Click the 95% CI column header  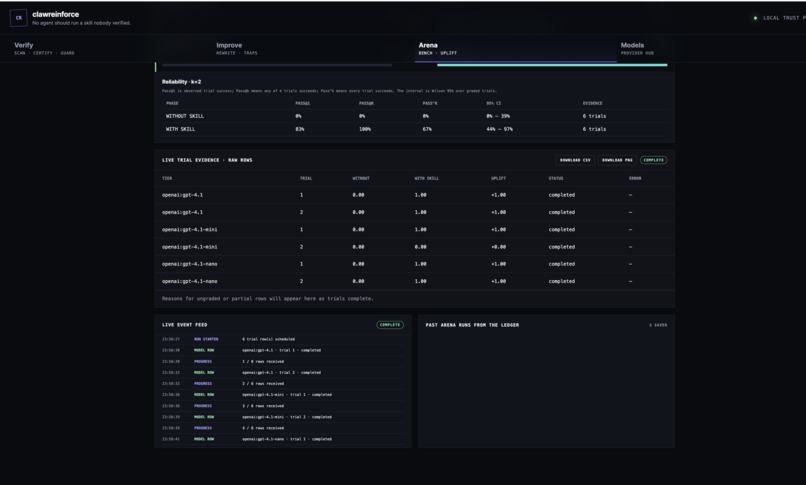click(493, 103)
